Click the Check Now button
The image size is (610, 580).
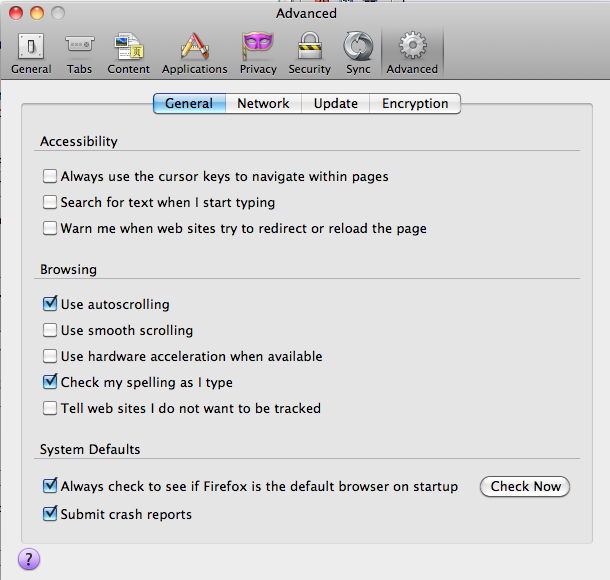coord(525,486)
